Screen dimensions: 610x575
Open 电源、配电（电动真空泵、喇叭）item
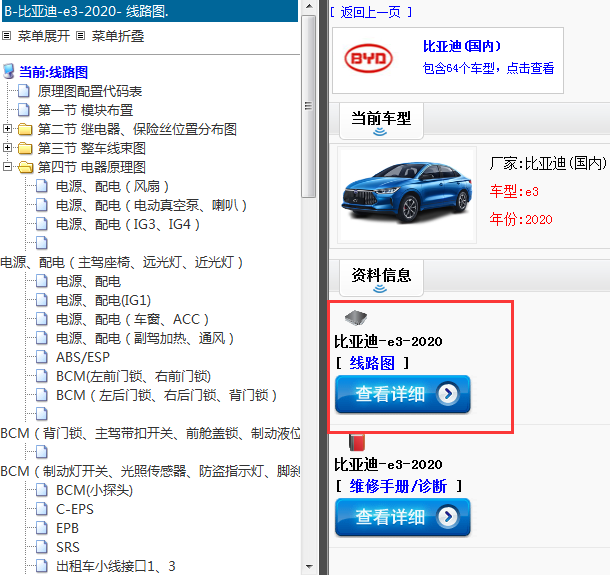(x=151, y=205)
